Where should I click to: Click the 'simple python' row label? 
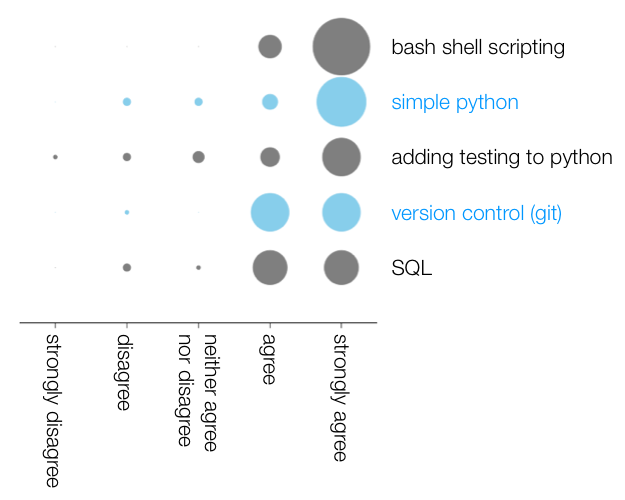click(455, 103)
